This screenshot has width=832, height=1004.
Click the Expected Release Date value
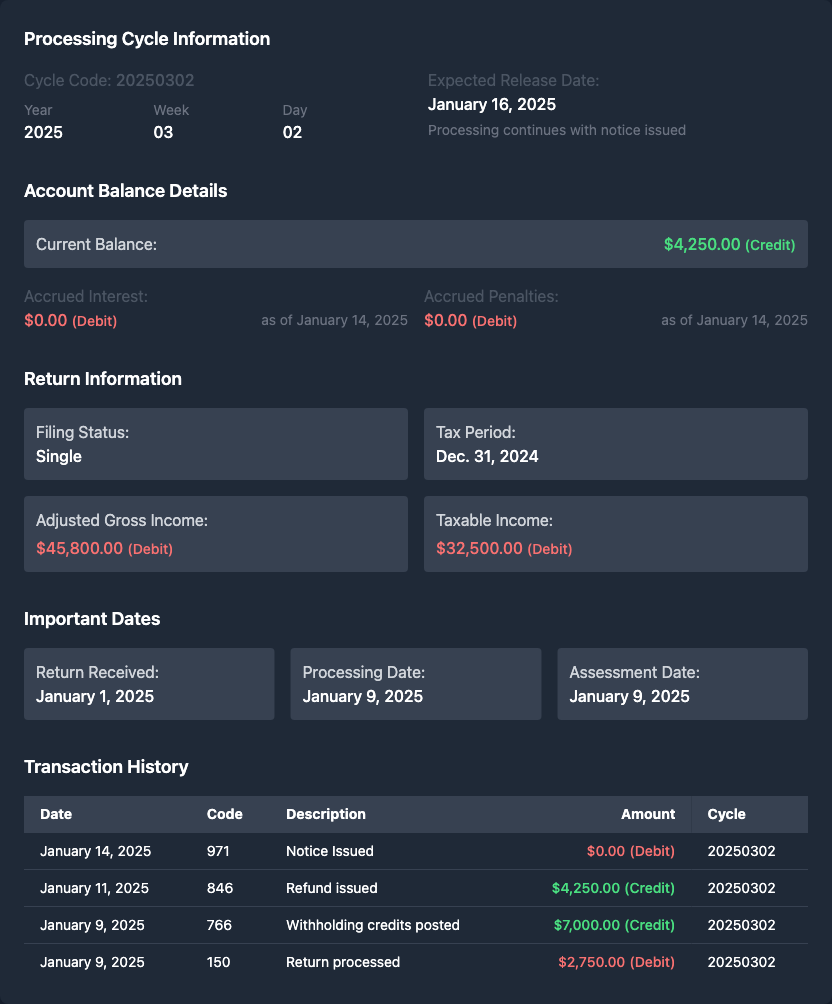[491, 104]
